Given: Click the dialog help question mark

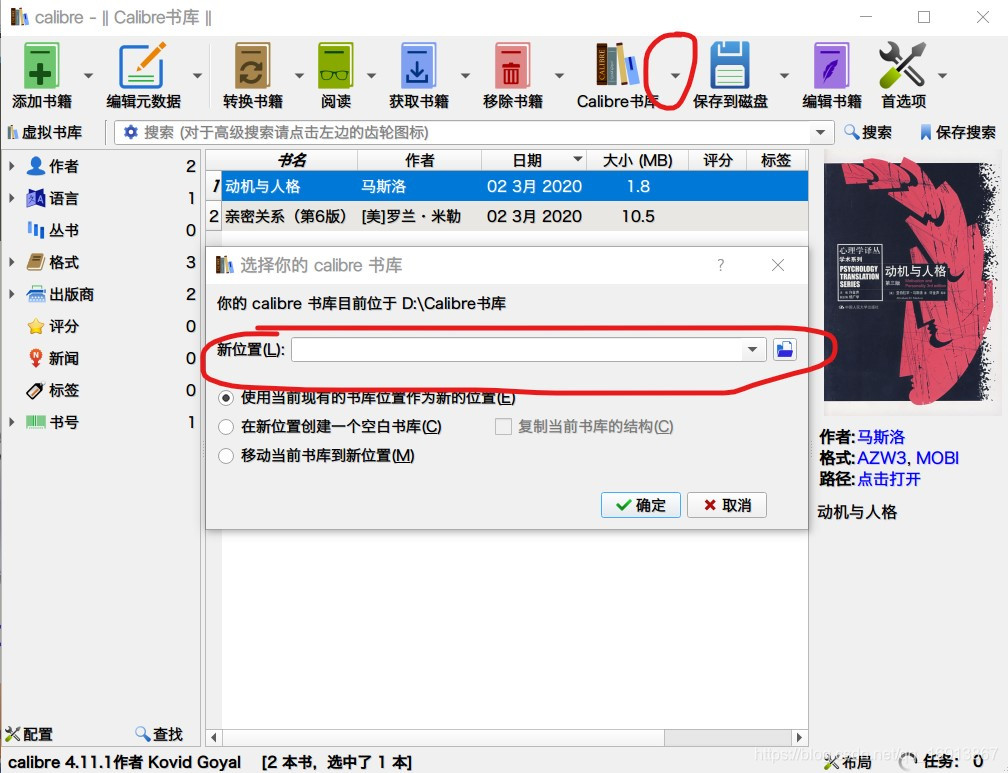Looking at the screenshot, I should click(721, 265).
